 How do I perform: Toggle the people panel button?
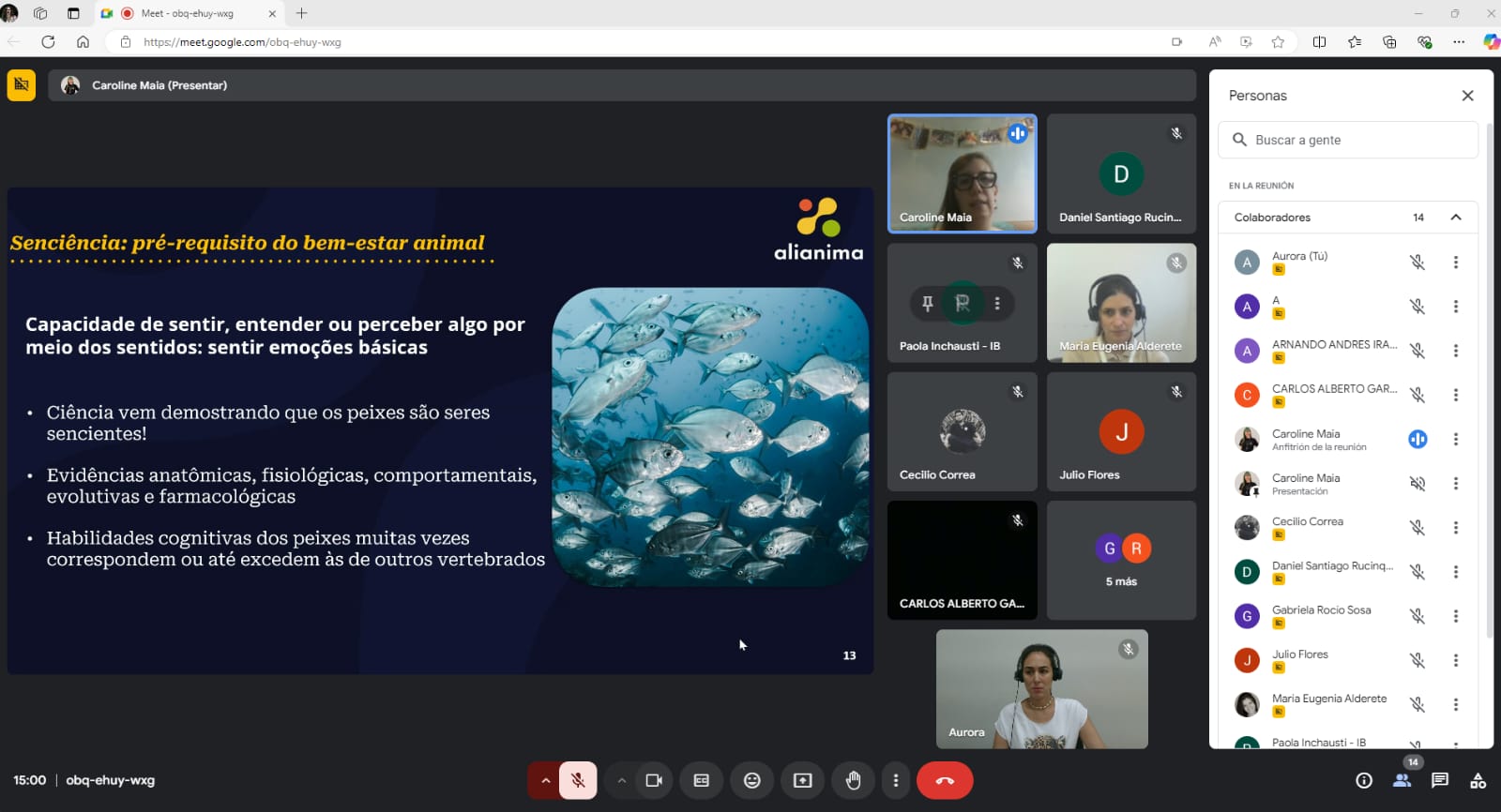tap(1402, 780)
